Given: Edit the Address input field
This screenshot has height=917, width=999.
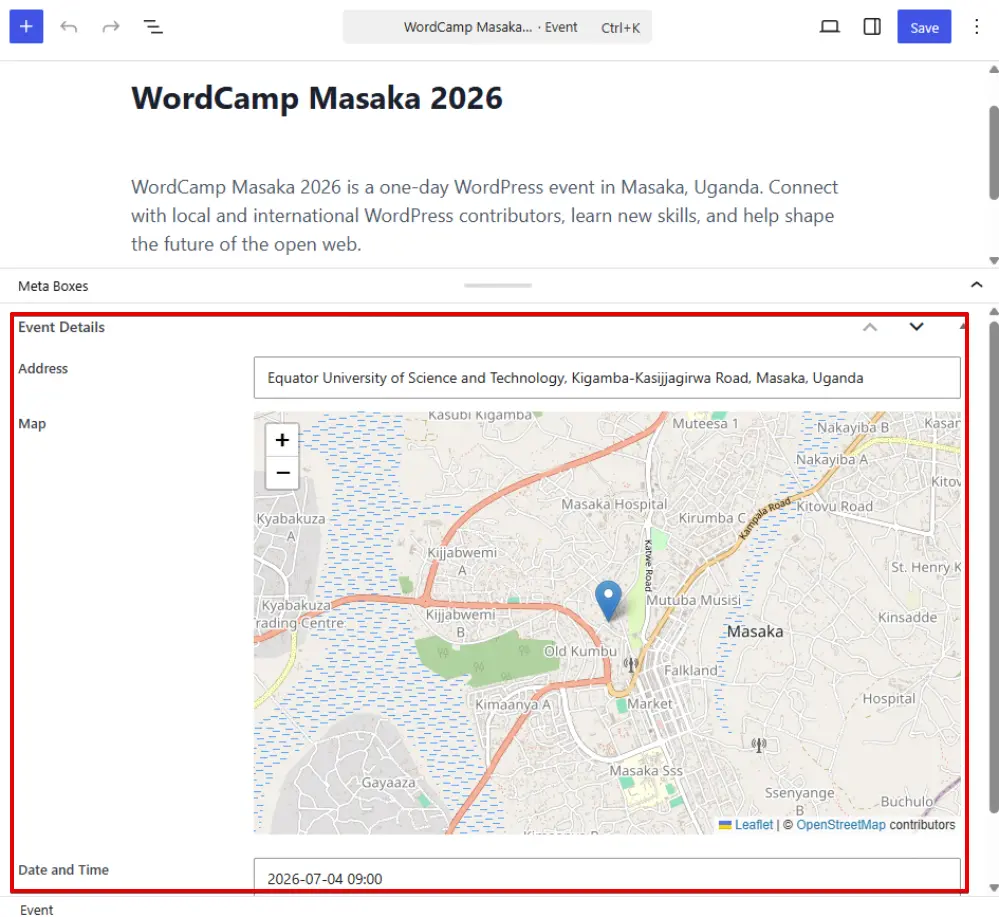Looking at the screenshot, I should tap(607, 378).
